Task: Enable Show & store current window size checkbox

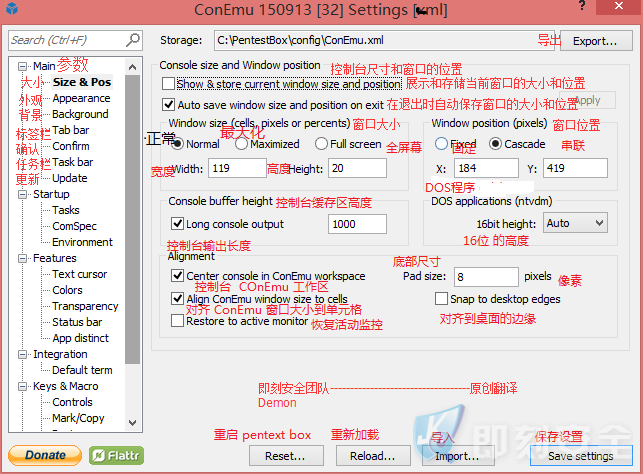Action: coord(168,84)
